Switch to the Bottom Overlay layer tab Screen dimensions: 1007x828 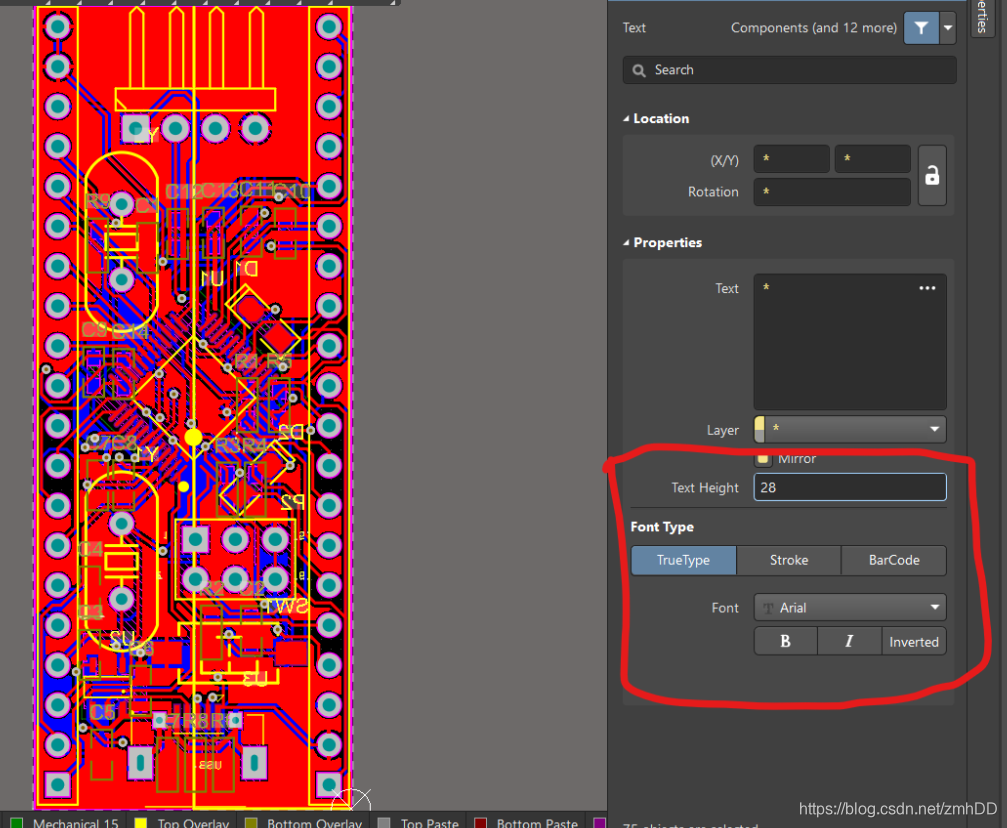[314, 823]
